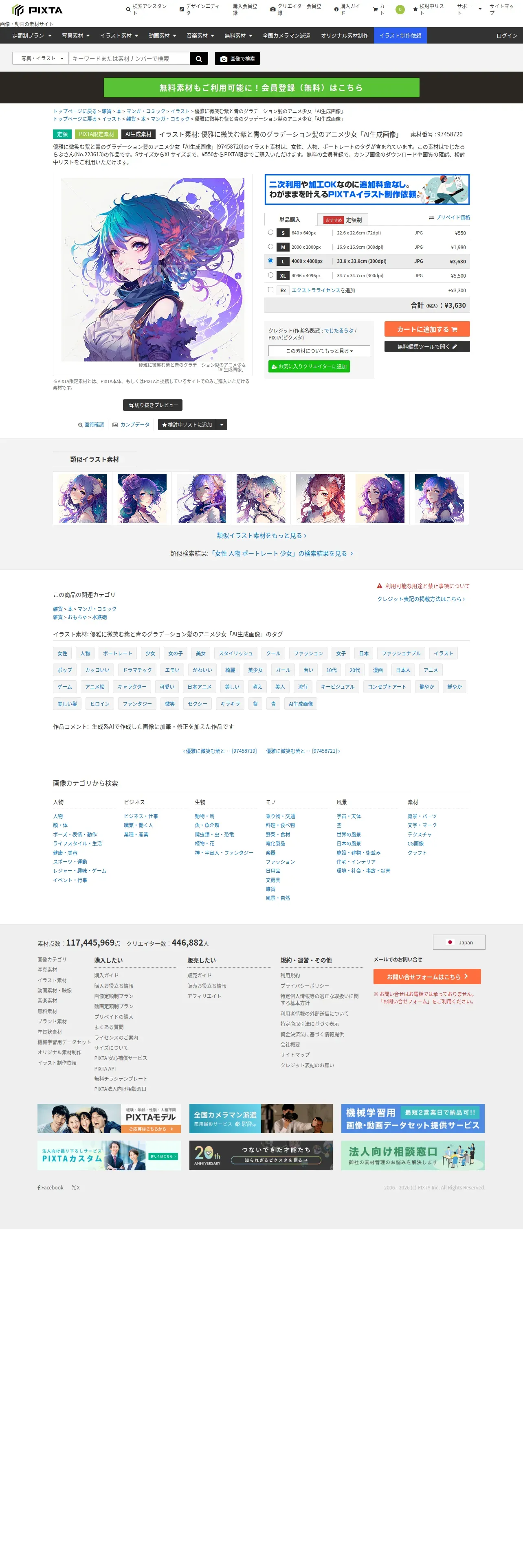Open the caret next to 検討中リストに追加
The image size is (523, 1568).
[x=222, y=425]
